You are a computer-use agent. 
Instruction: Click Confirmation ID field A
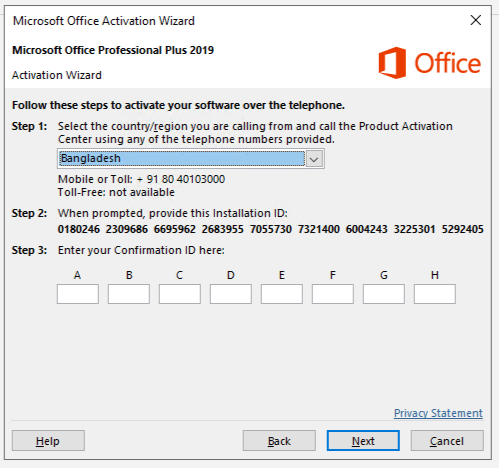point(78,294)
